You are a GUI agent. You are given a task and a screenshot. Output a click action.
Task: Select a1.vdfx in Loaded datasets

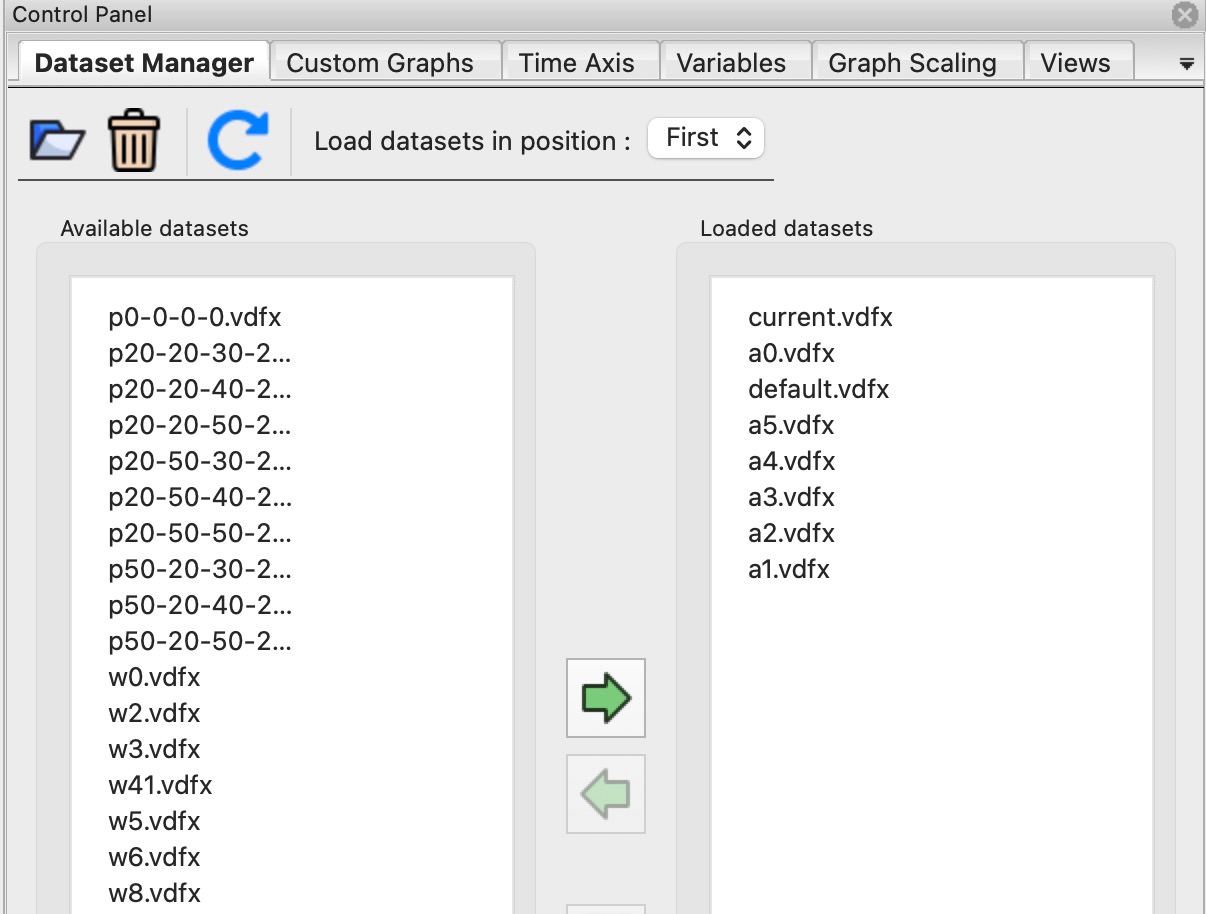(x=789, y=570)
